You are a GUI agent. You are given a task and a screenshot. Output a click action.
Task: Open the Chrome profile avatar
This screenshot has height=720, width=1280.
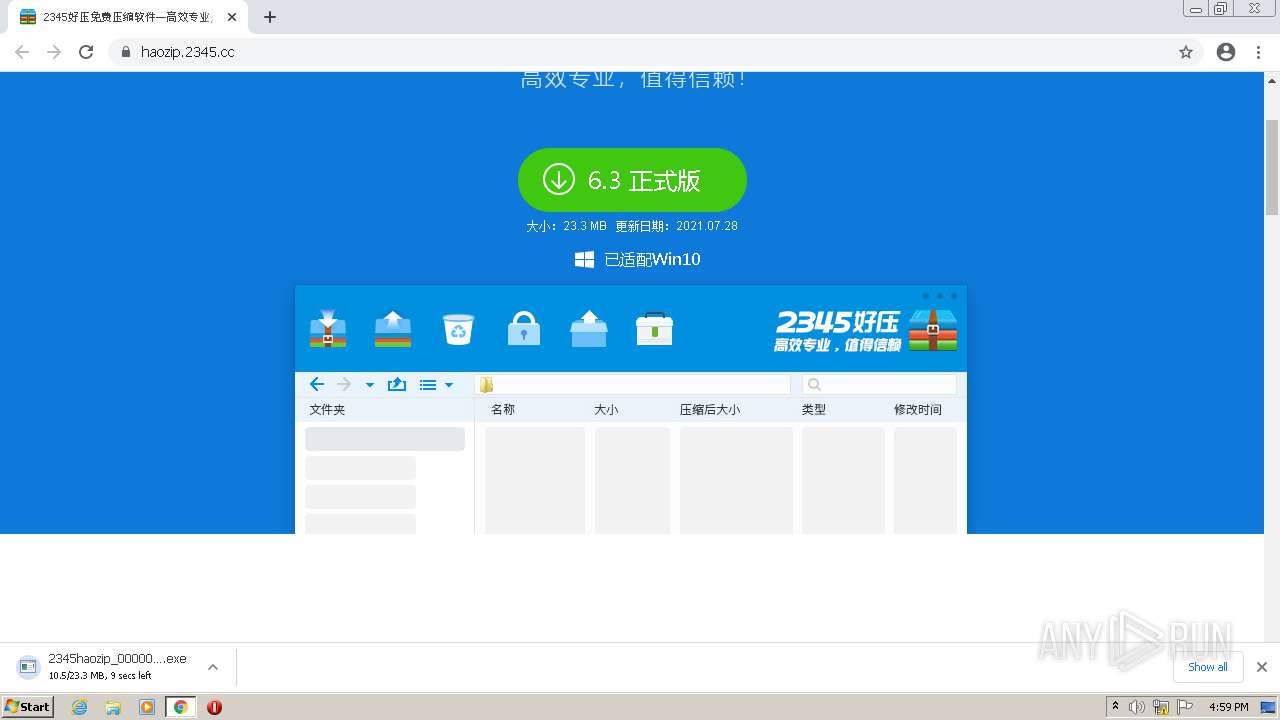1226,52
